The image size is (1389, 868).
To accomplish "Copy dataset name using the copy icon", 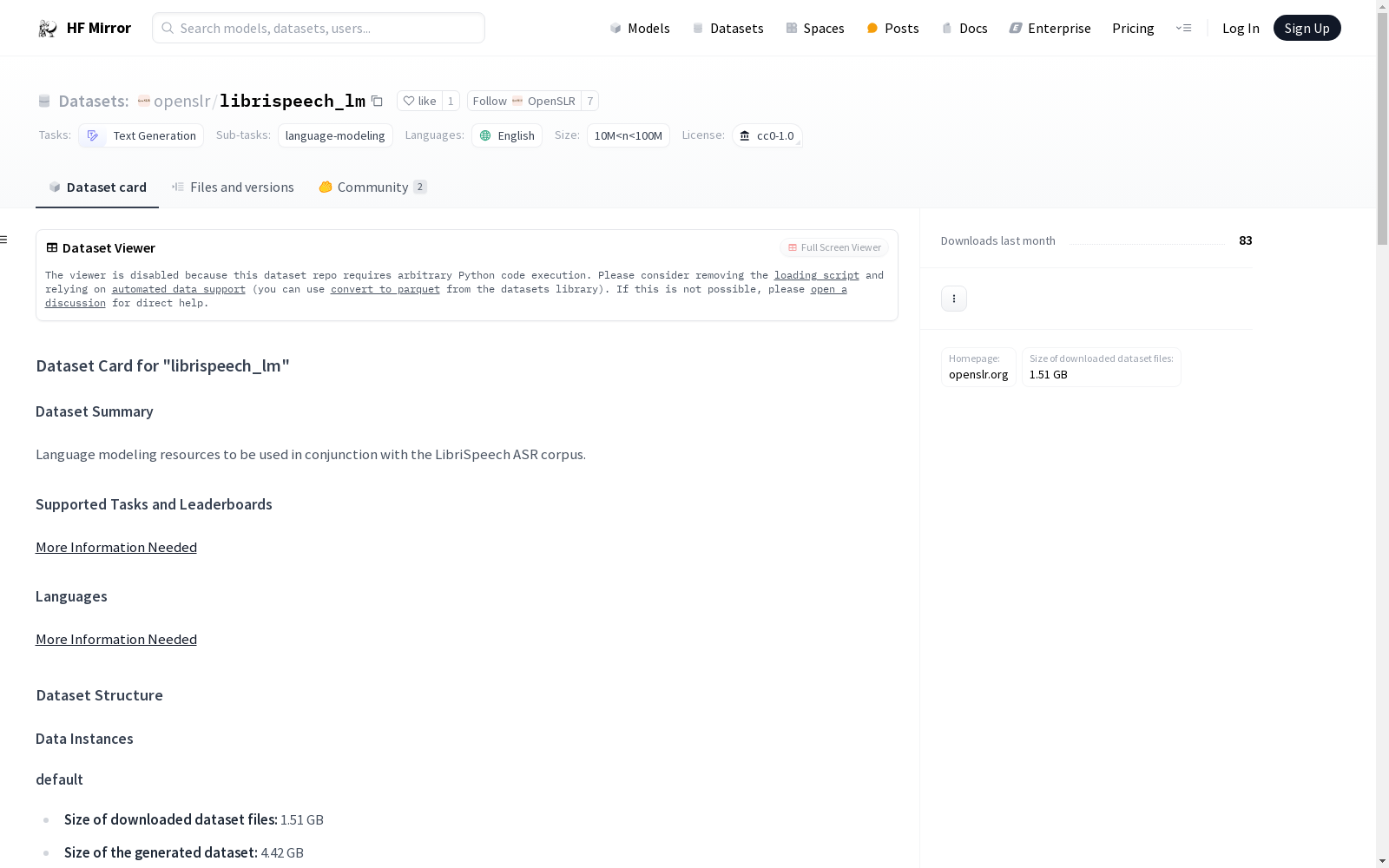I will [377, 101].
